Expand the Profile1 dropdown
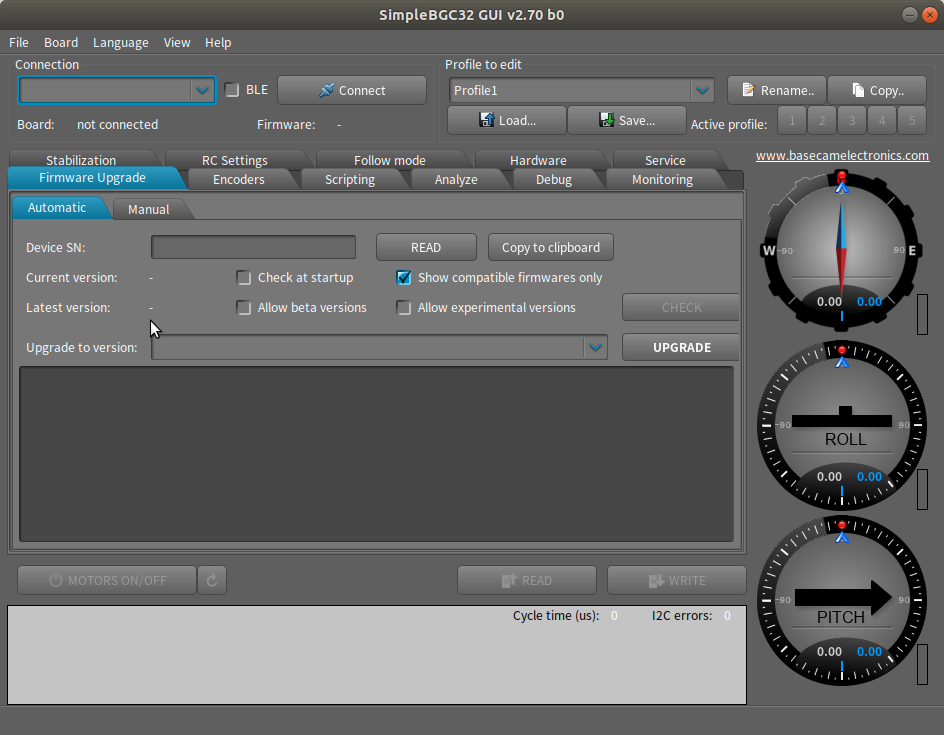Image resolution: width=944 pixels, height=735 pixels. coord(702,90)
